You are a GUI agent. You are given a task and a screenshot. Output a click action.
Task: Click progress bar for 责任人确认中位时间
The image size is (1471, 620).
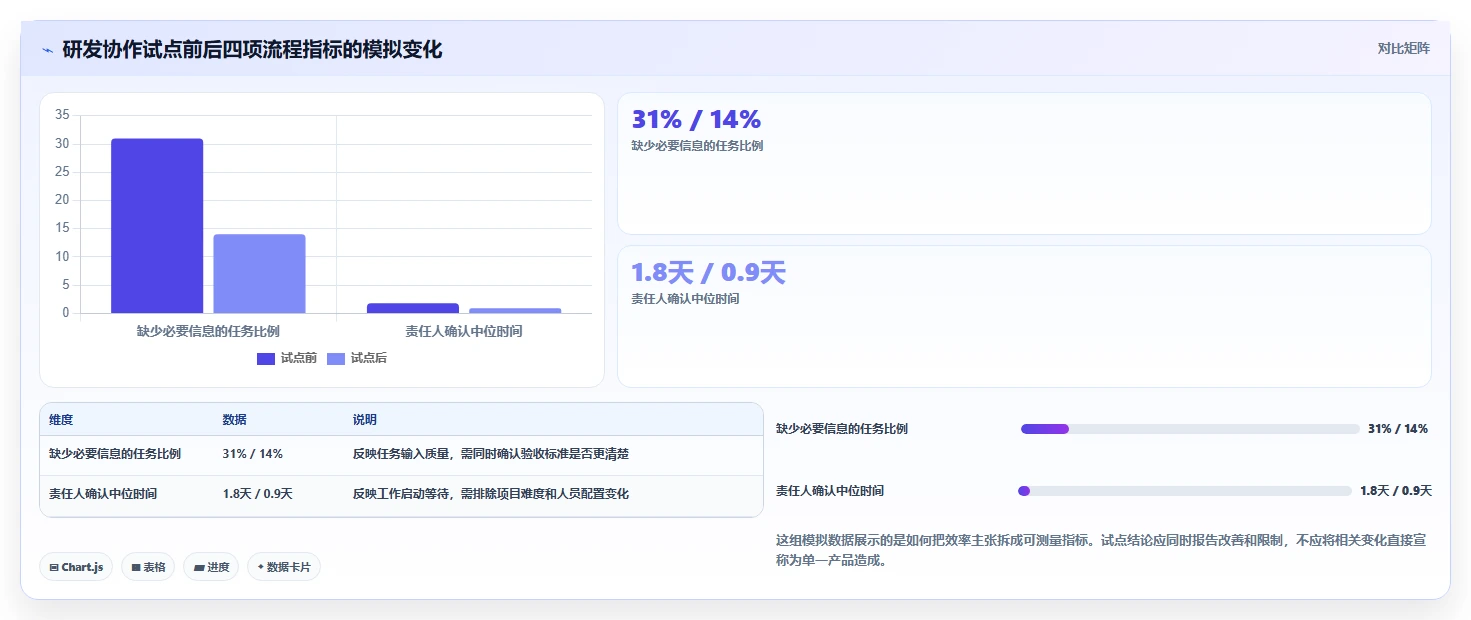[1184, 491]
